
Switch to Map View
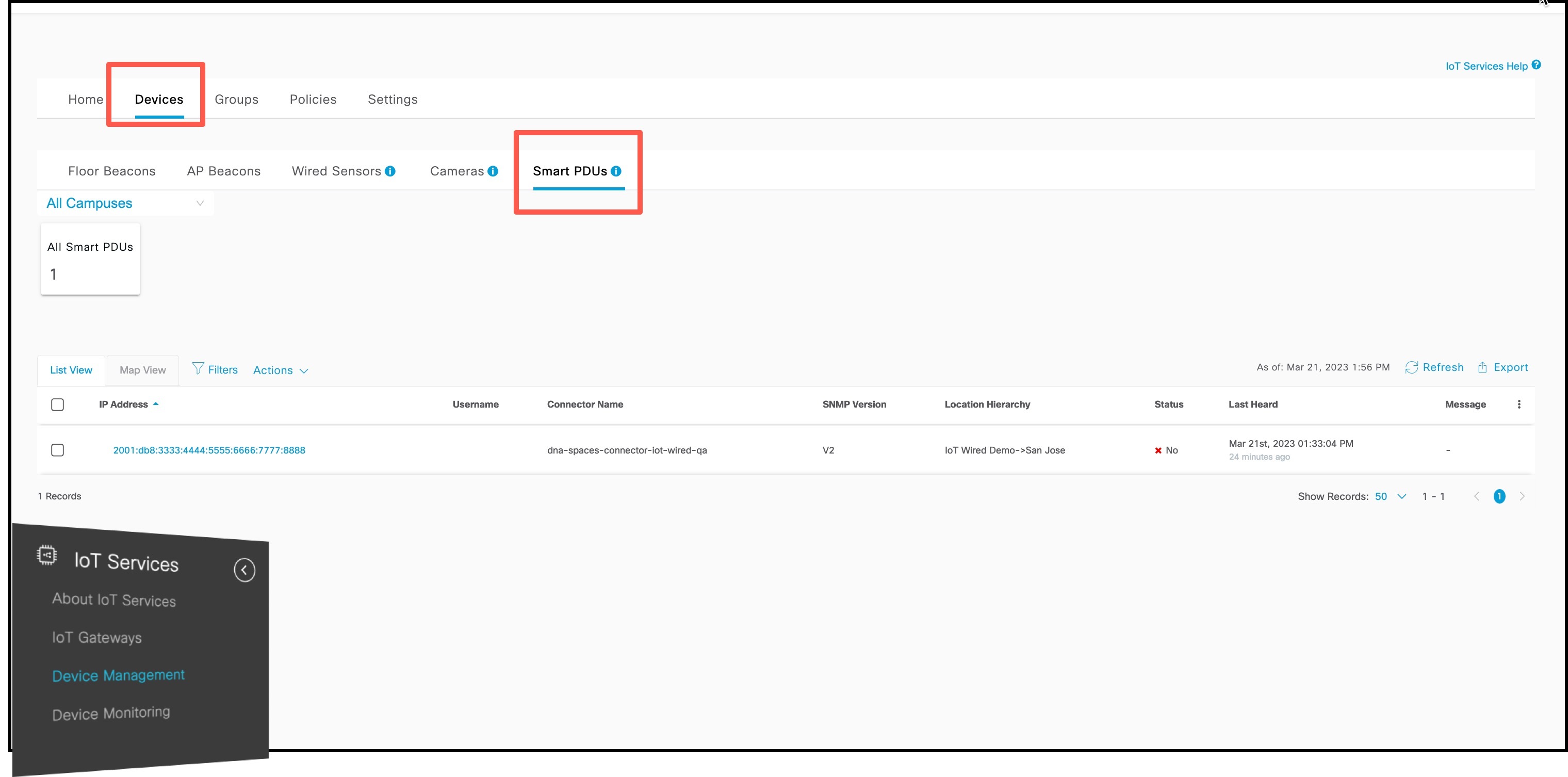[x=142, y=369]
